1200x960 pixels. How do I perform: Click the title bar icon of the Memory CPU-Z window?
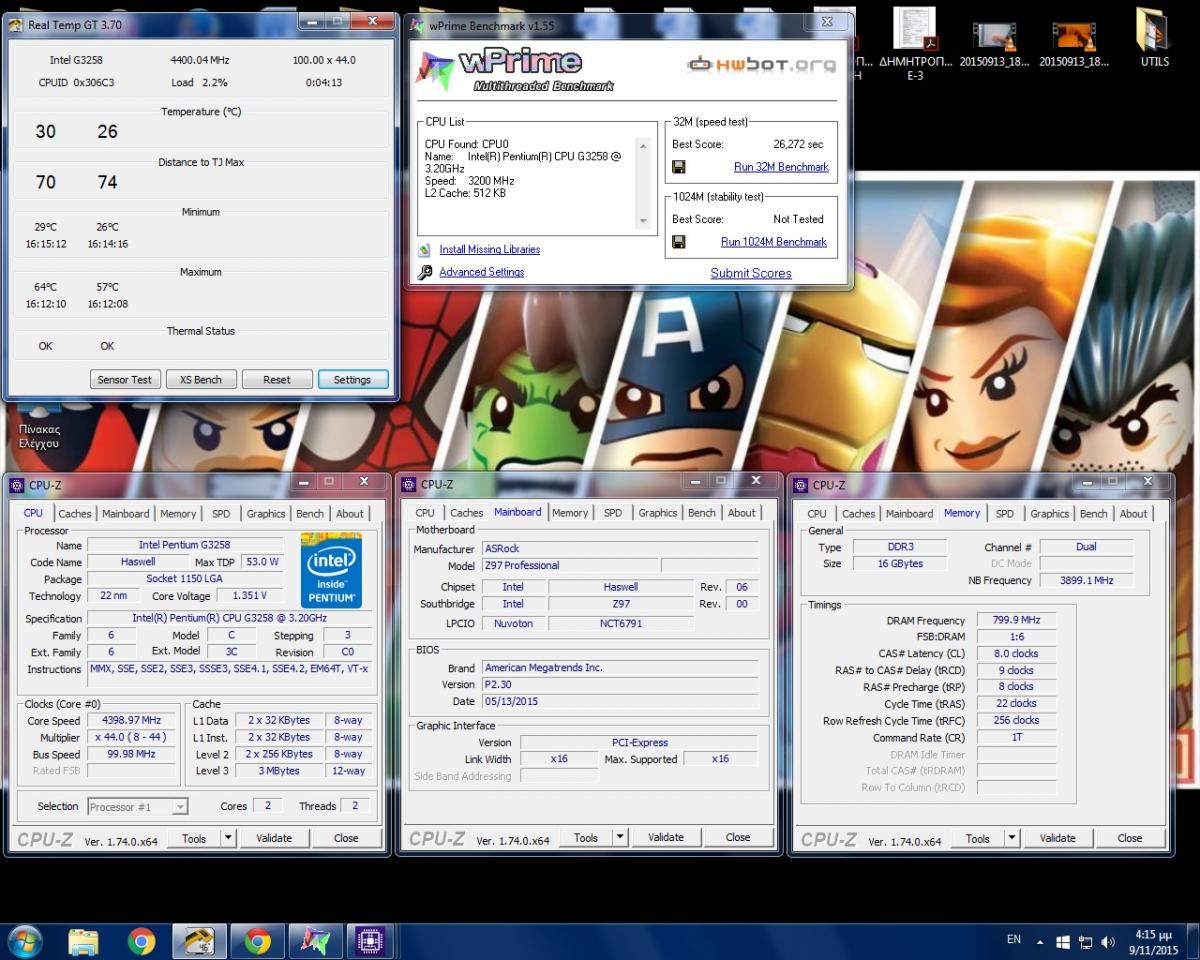[x=800, y=485]
